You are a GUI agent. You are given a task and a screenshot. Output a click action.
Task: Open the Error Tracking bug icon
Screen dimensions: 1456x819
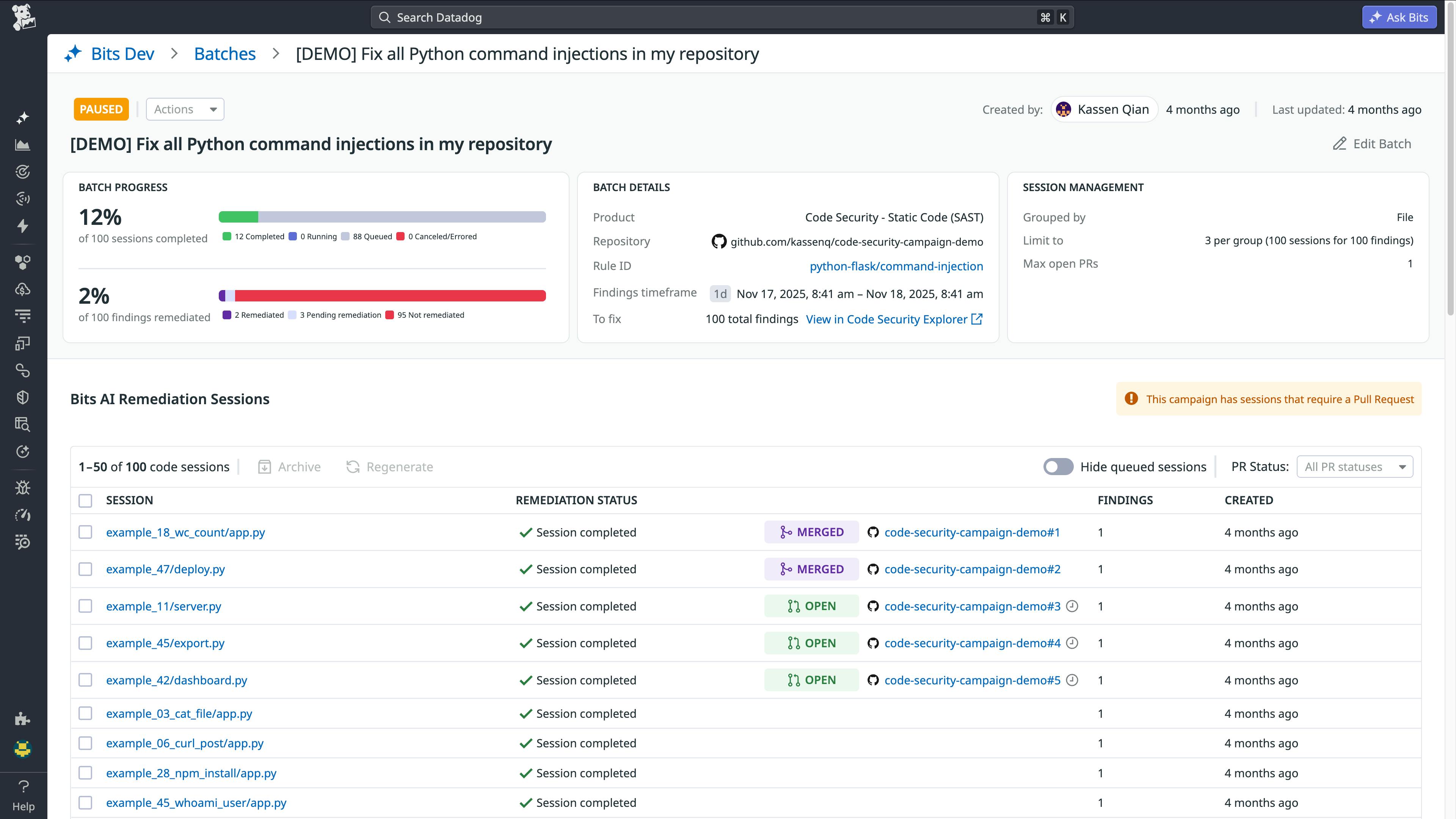click(23, 487)
